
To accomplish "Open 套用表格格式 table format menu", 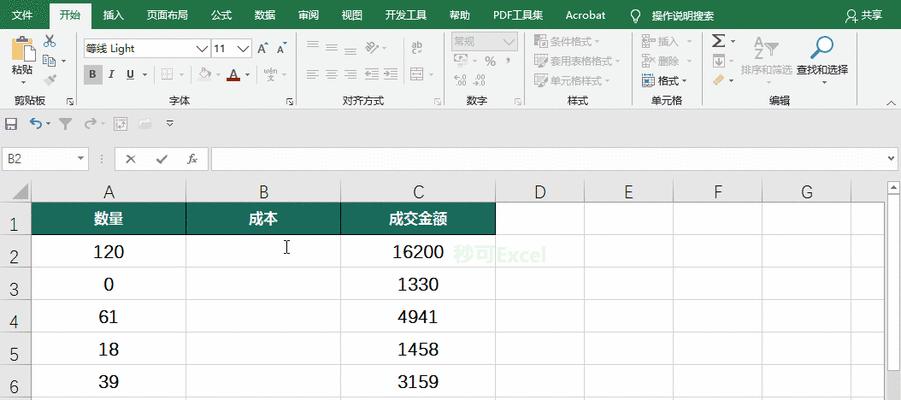I will pos(577,61).
